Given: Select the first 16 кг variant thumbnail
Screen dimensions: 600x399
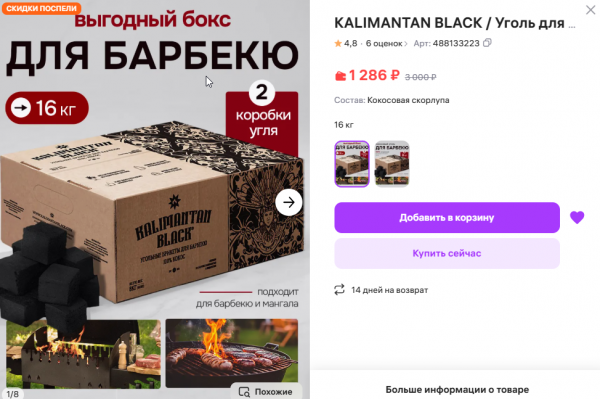Looking at the screenshot, I should click(352, 164).
